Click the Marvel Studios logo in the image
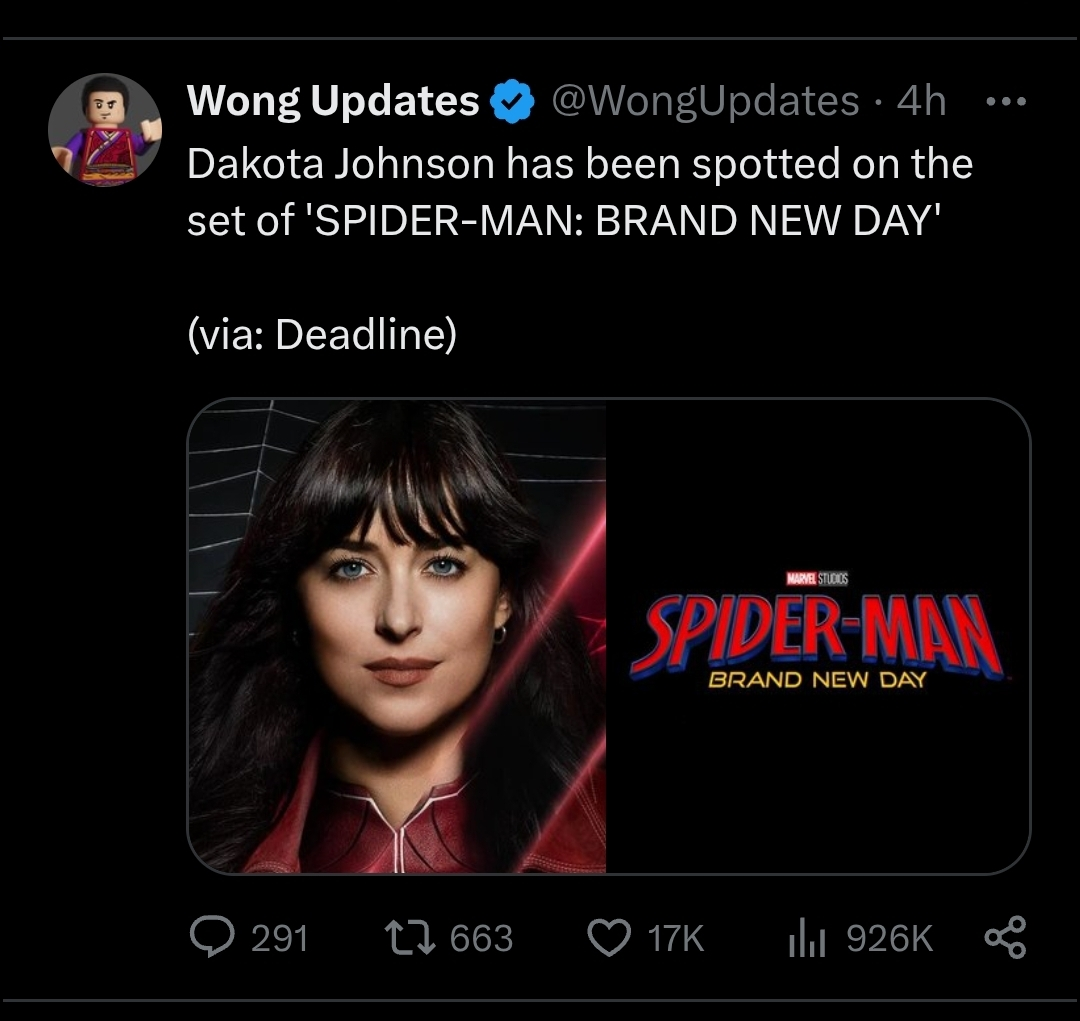1080x1021 pixels. click(818, 579)
